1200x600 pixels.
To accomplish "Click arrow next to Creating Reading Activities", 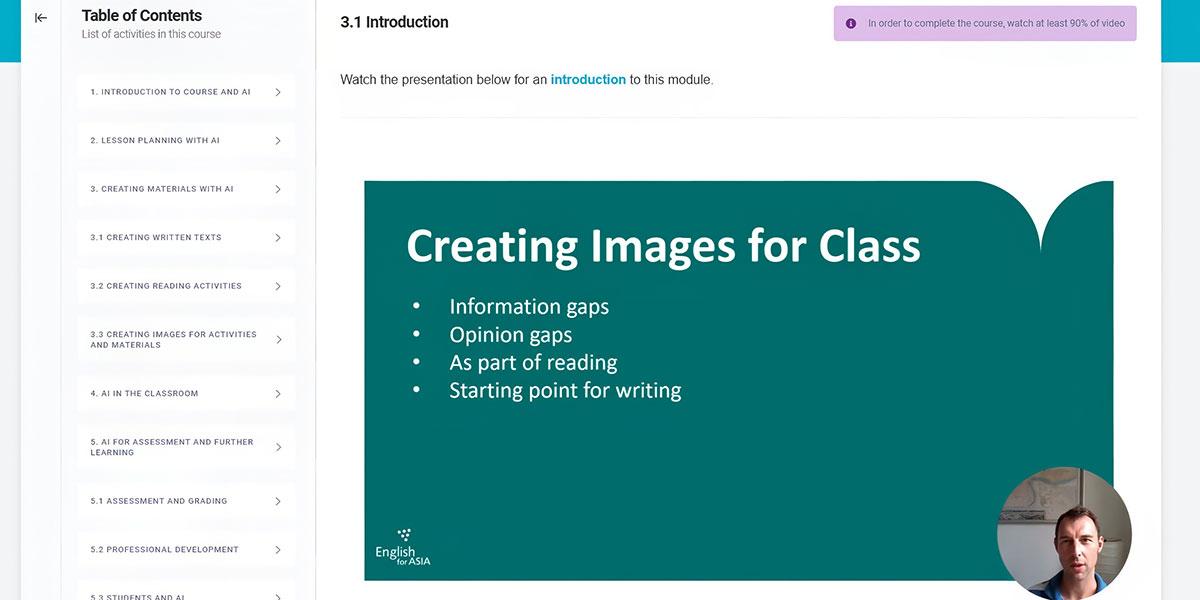I will point(278,286).
